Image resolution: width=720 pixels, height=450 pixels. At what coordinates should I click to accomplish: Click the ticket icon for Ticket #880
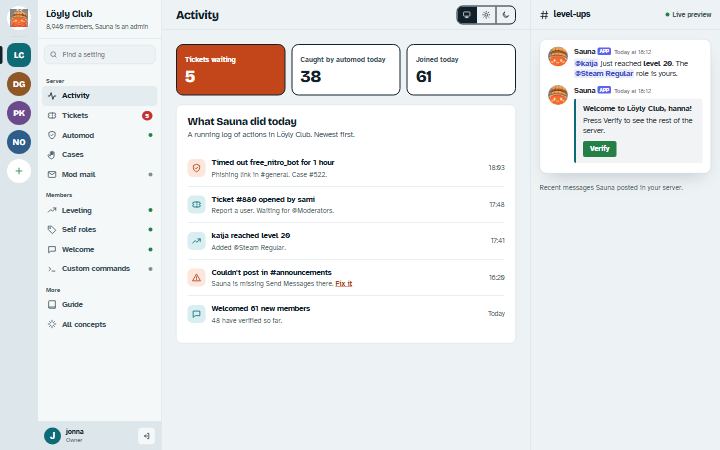[x=196, y=204]
